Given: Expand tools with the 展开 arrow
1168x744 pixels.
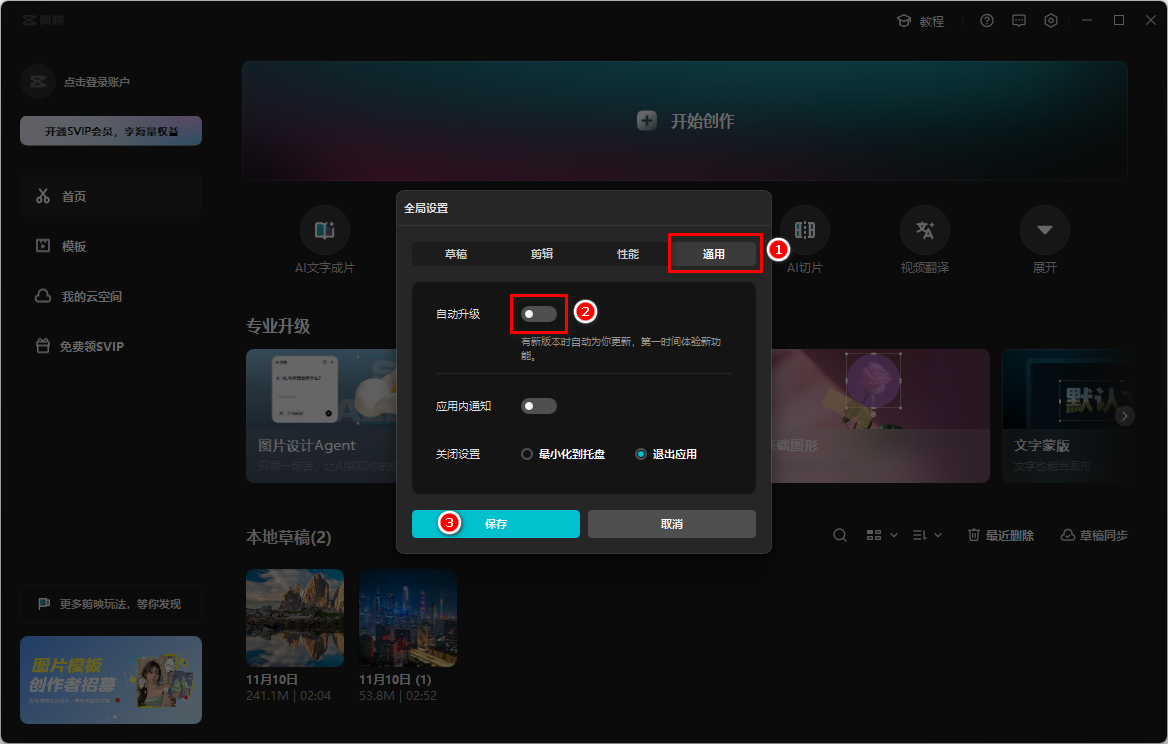Looking at the screenshot, I should tap(1045, 231).
